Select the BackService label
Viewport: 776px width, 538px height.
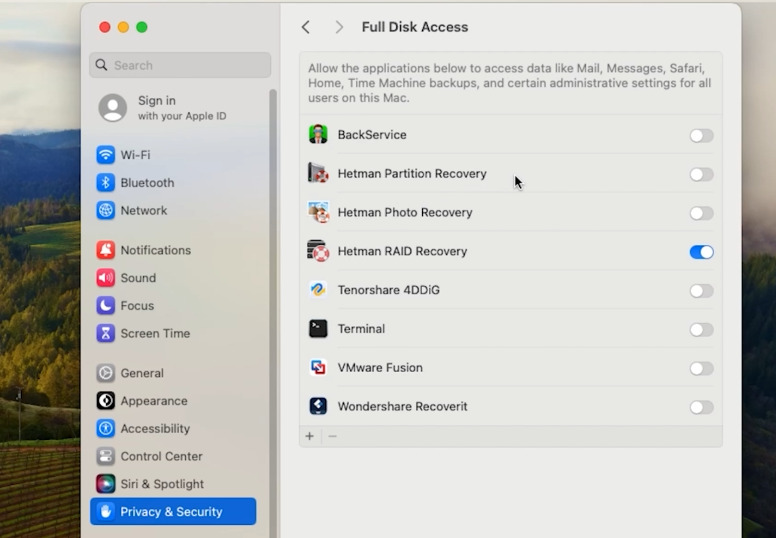pos(372,135)
